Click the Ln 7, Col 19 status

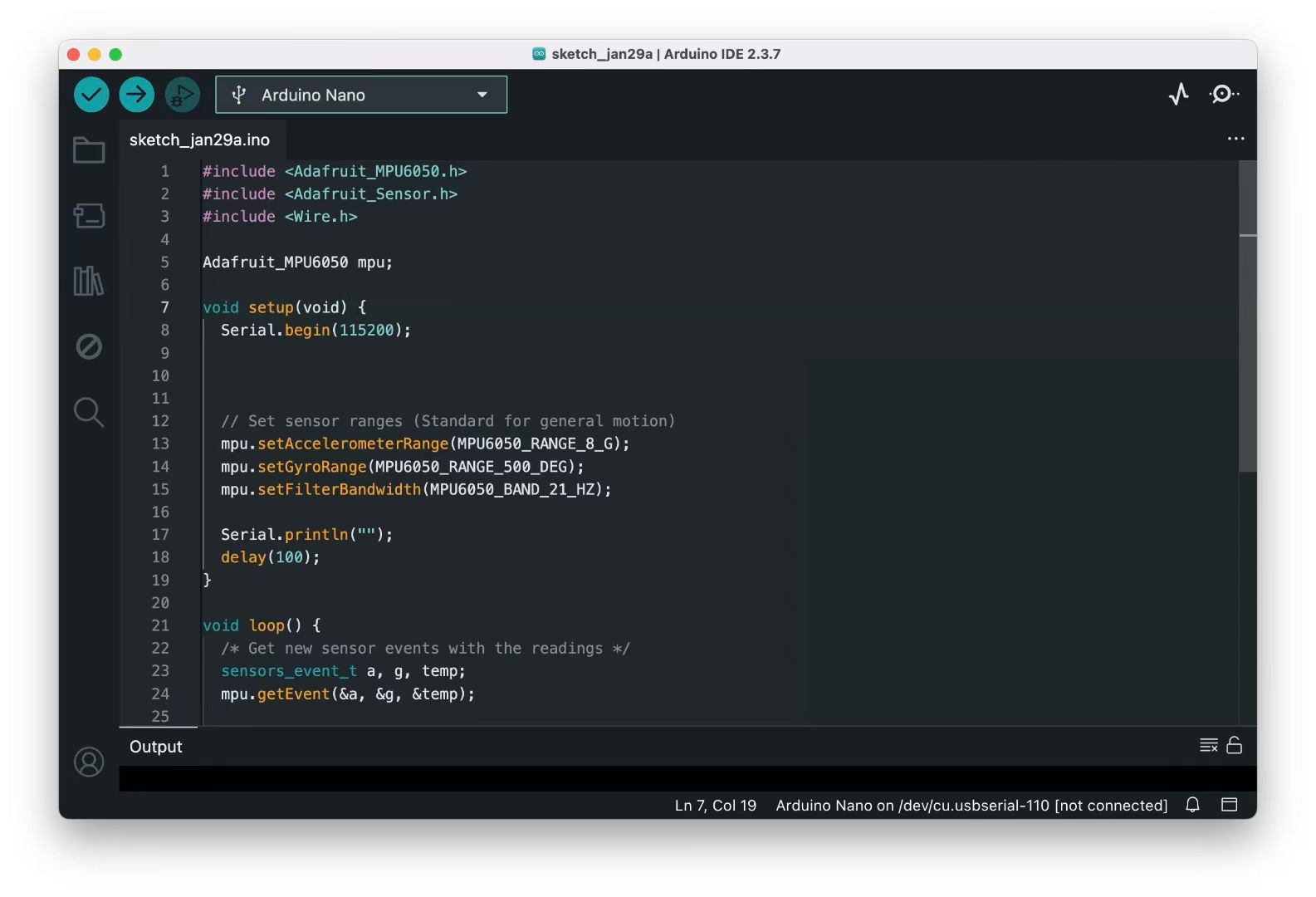[716, 805]
